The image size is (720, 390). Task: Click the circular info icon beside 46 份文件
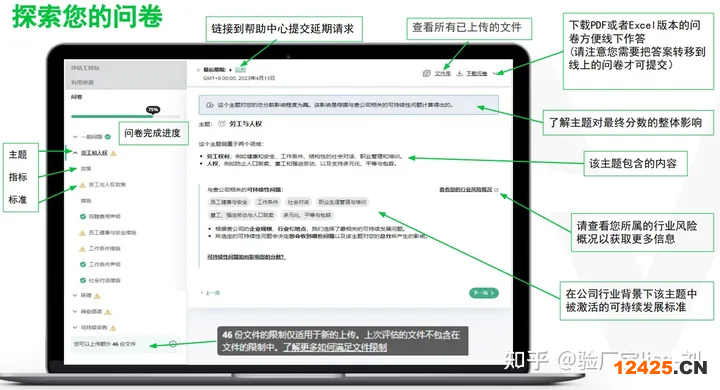click(173, 344)
